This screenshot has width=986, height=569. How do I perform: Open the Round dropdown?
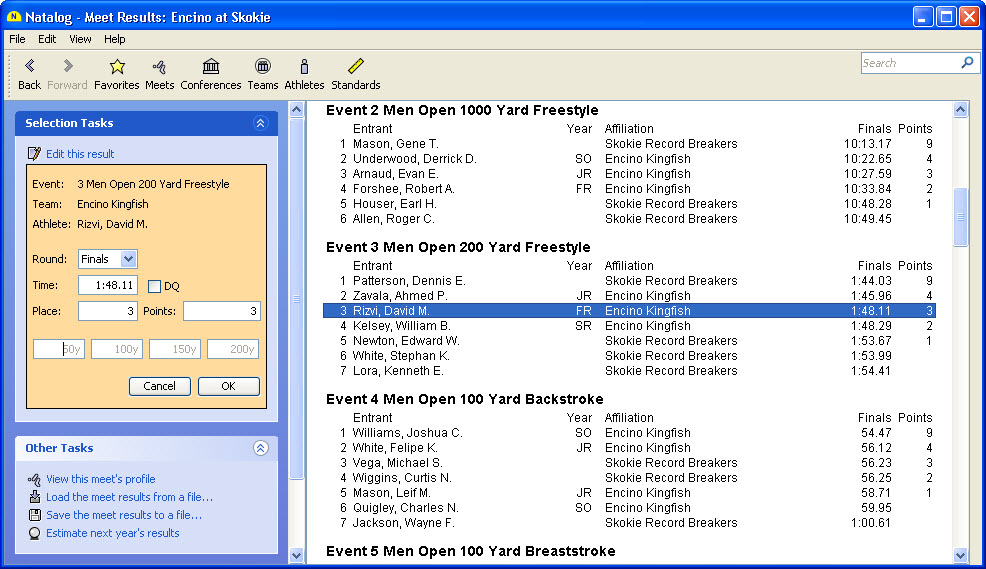[128, 259]
